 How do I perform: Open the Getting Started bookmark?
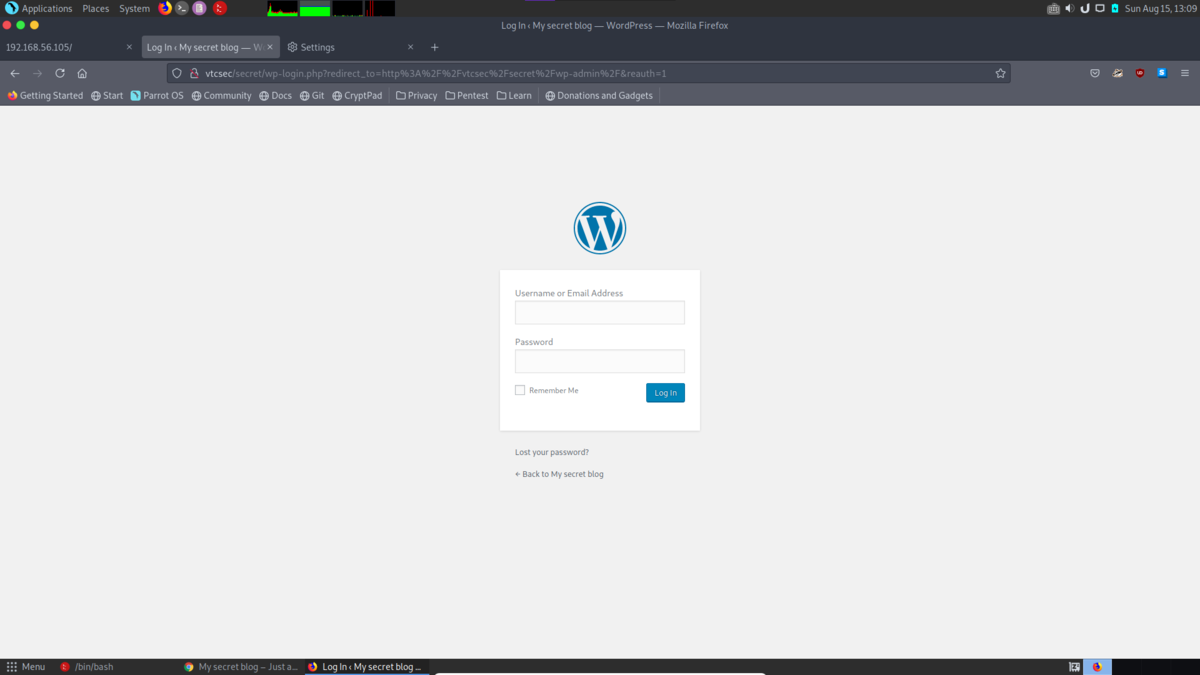tap(45, 96)
